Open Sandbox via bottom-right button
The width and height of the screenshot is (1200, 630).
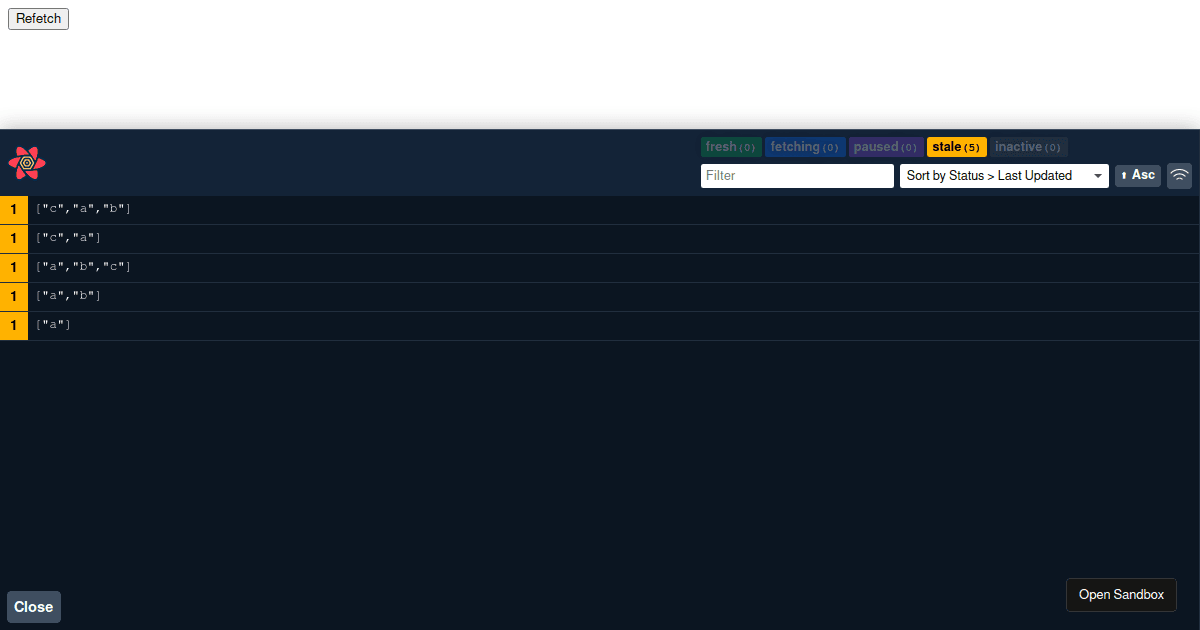click(x=1121, y=594)
